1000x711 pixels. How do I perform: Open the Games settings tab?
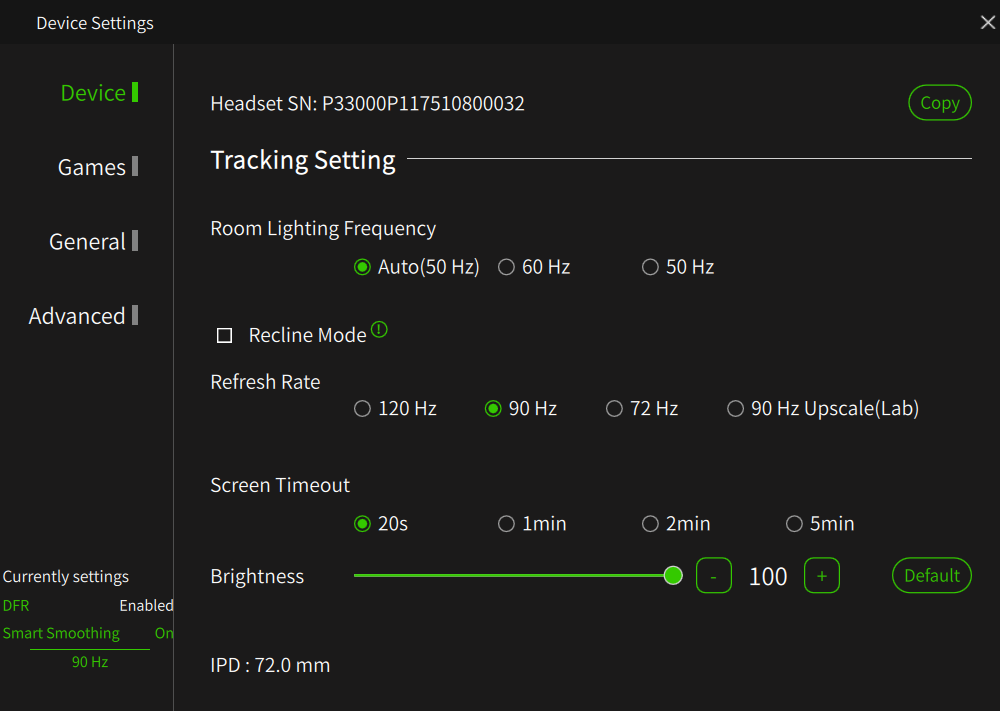[98, 167]
